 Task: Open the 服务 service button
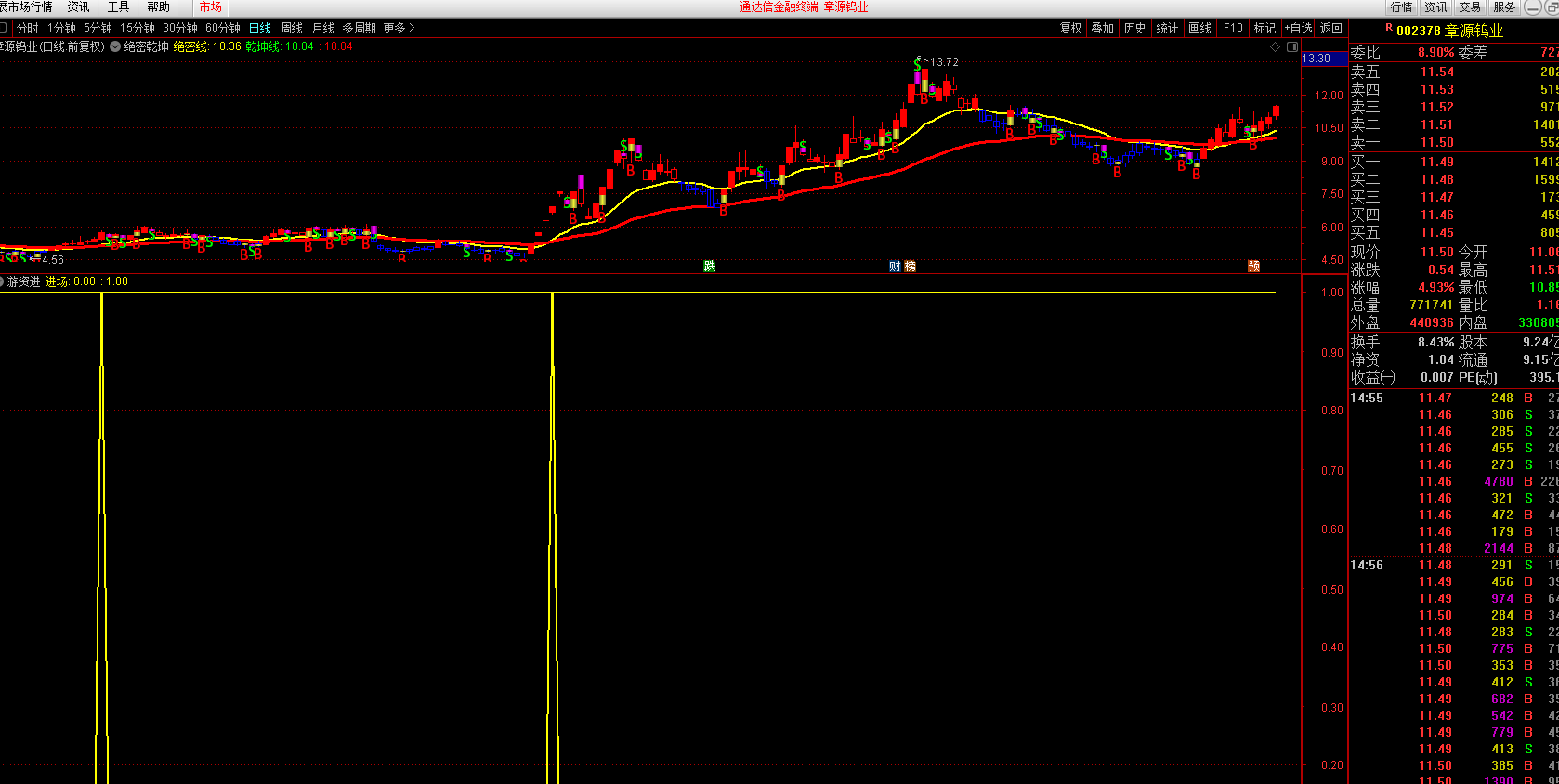pyautogui.click(x=1504, y=7)
